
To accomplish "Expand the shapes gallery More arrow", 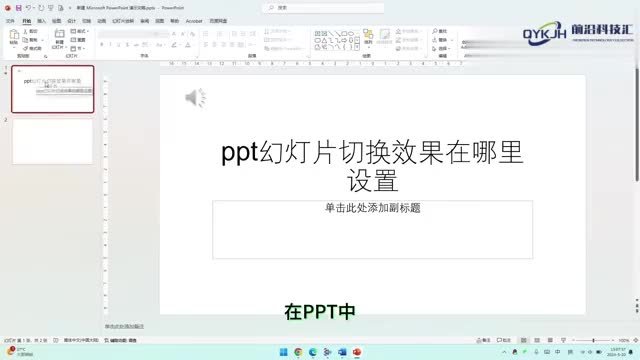I will click(x=357, y=47).
